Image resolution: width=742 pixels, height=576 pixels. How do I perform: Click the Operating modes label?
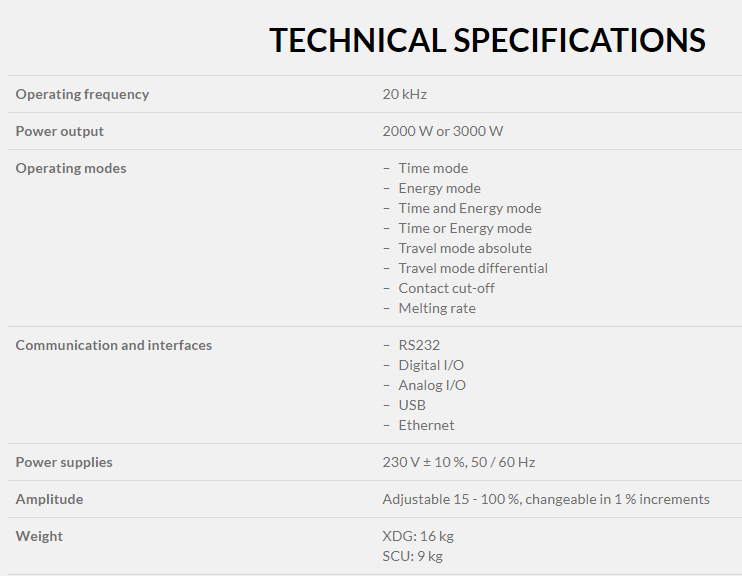(x=70, y=168)
